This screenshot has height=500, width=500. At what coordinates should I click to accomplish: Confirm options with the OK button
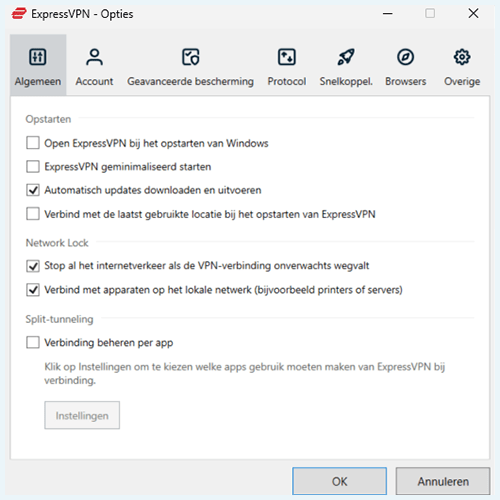point(339,481)
